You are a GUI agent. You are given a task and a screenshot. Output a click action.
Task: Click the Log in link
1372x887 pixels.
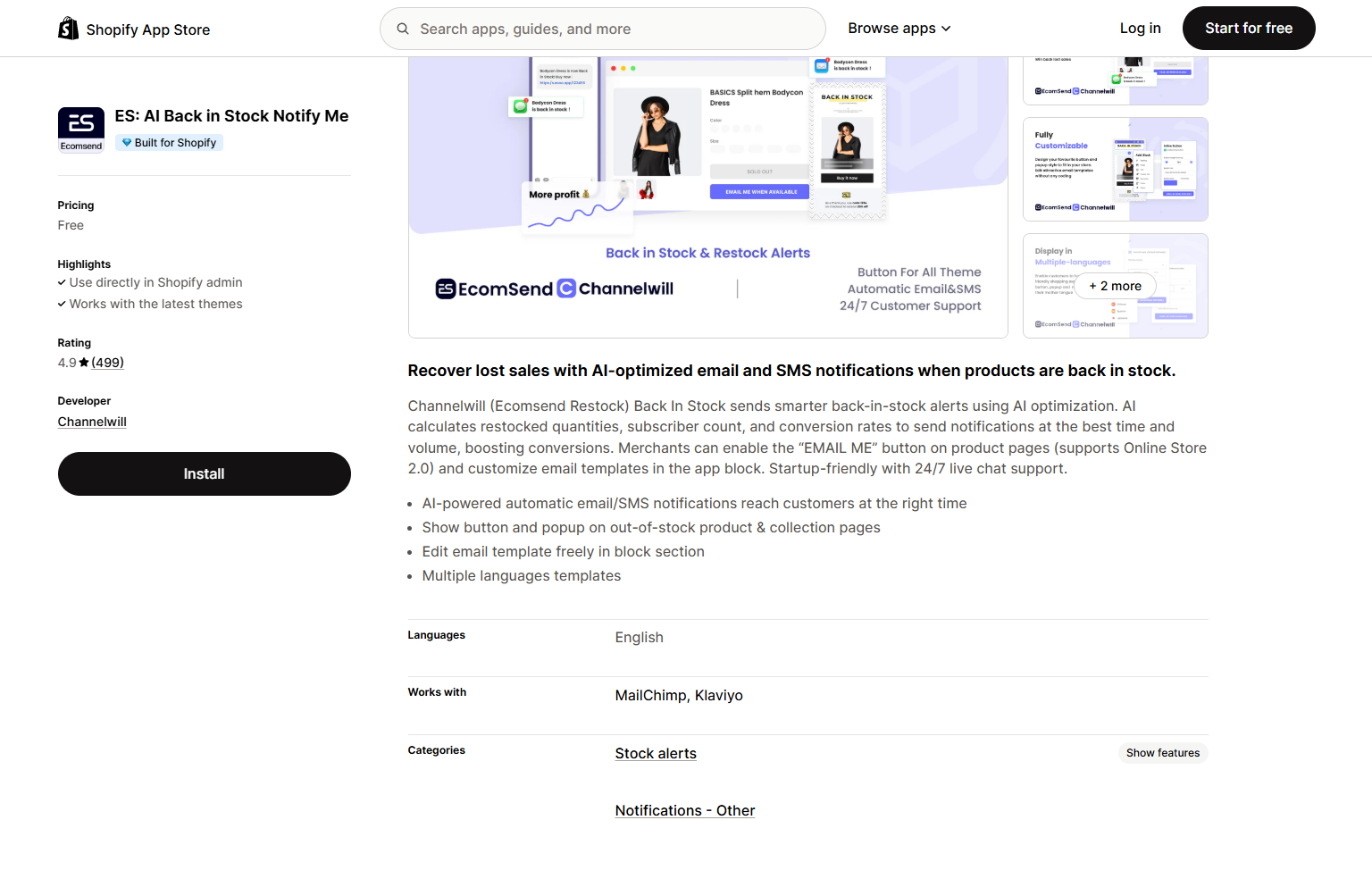[1140, 29]
